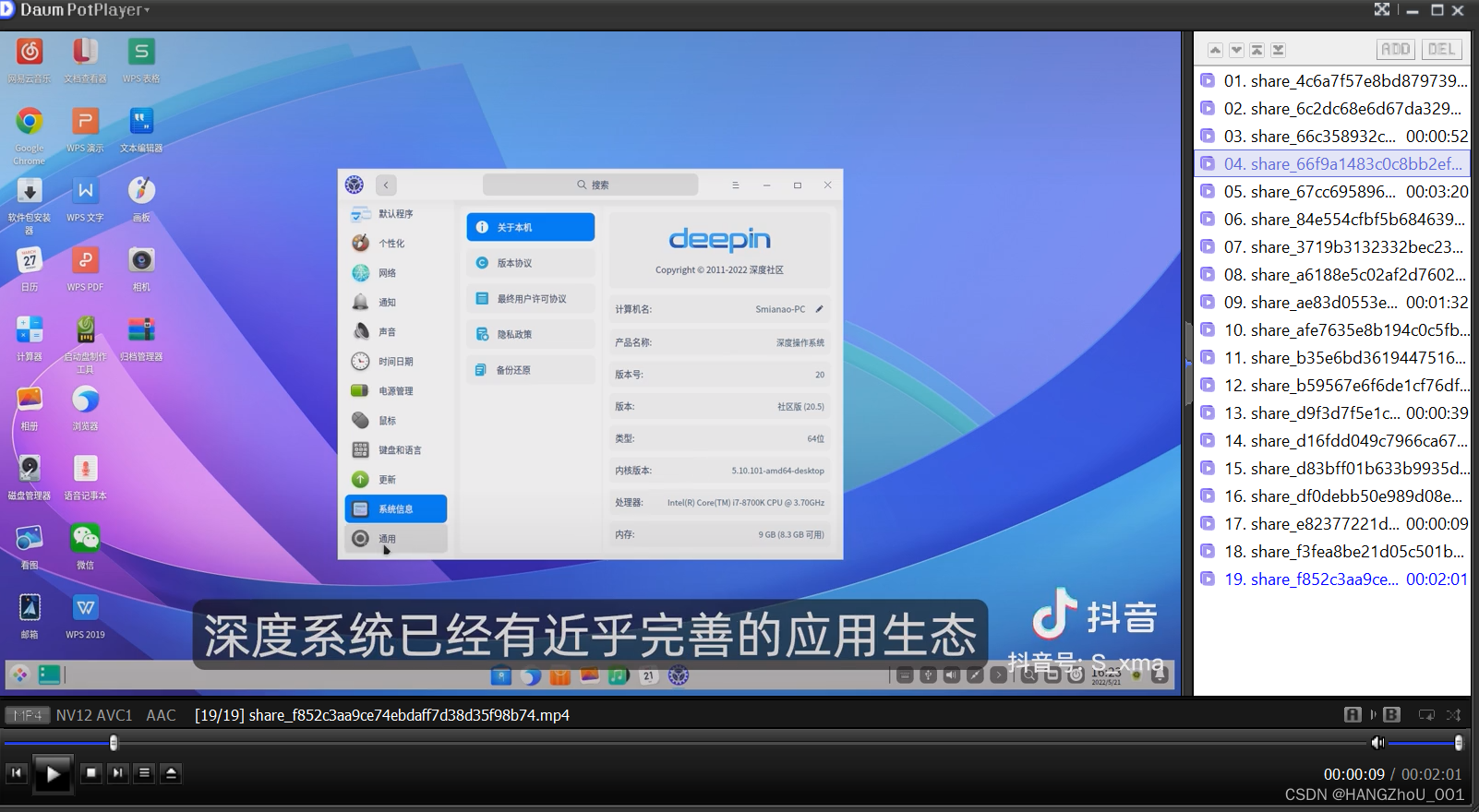The image size is (1479, 812).
Task: Click the MP4 format indicator
Action: click(x=27, y=715)
